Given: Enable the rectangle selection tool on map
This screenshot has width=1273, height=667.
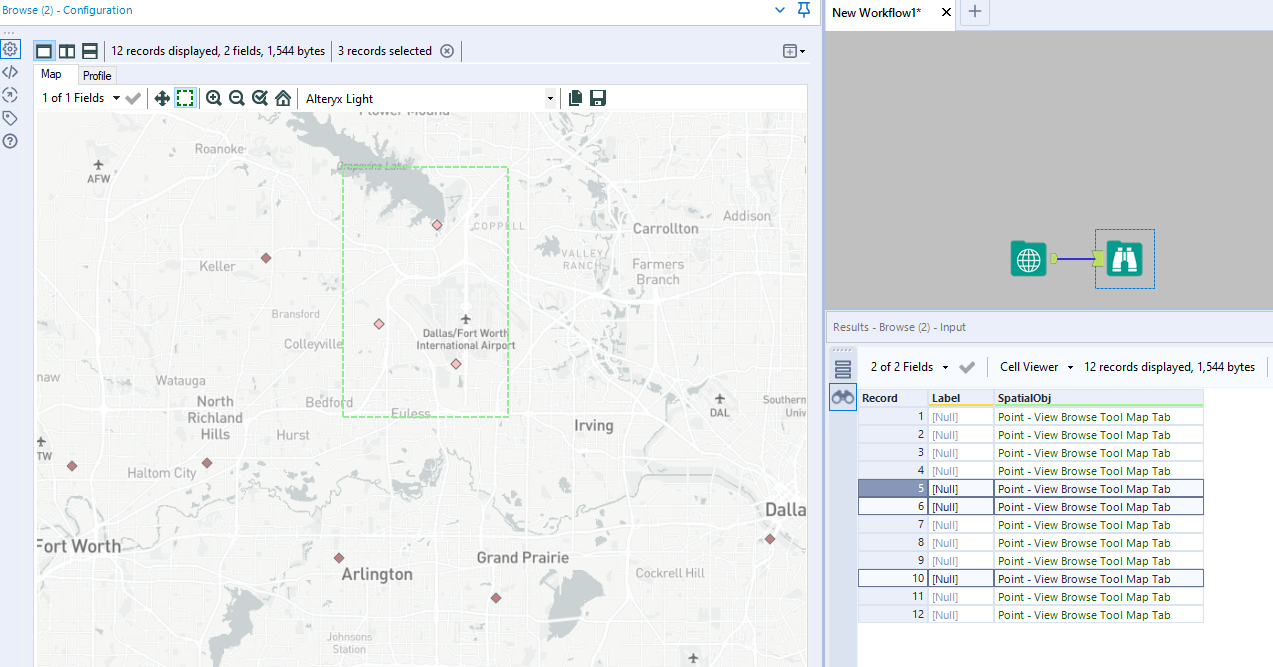Looking at the screenshot, I should point(185,97).
